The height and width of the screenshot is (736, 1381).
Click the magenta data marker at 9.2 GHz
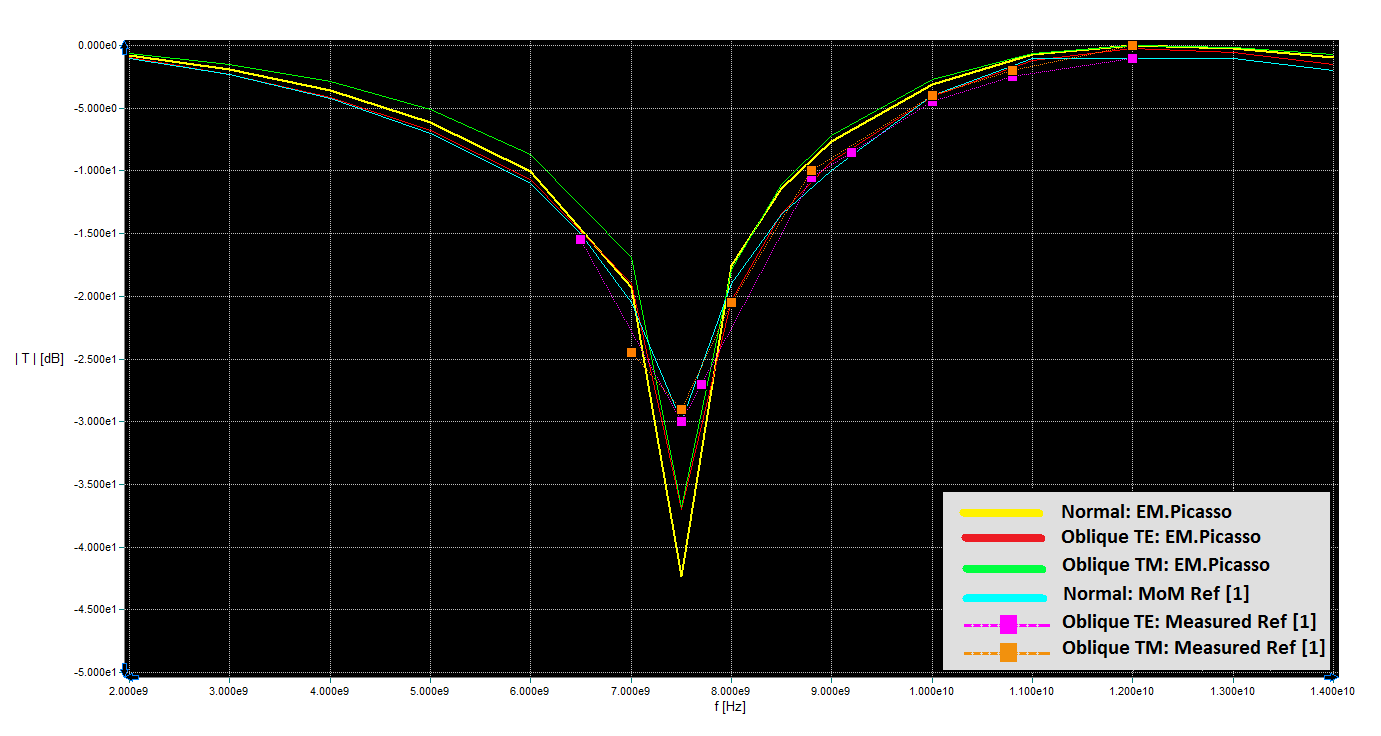tap(851, 153)
